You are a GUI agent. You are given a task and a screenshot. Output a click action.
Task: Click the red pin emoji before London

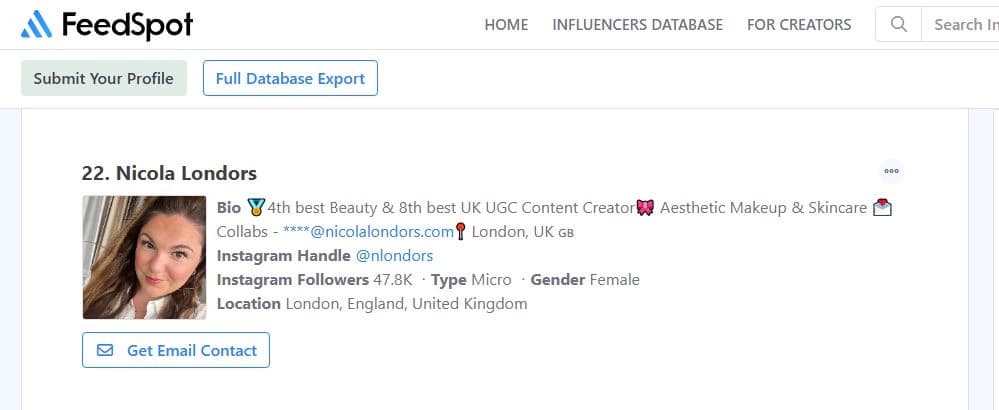coord(461,232)
